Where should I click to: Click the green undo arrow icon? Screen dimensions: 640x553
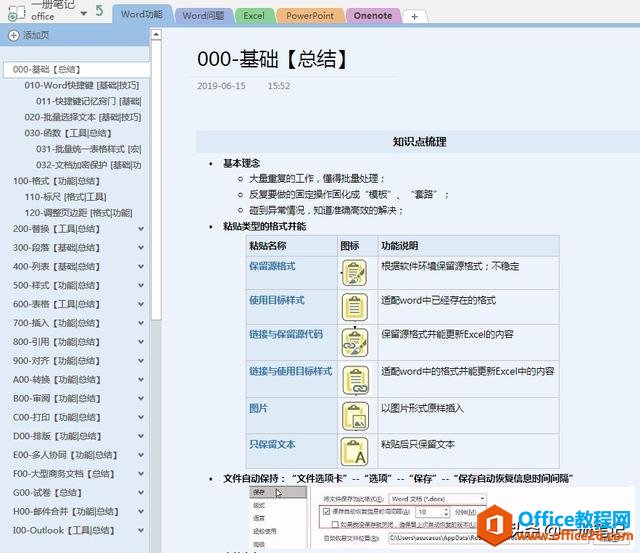tap(97, 11)
